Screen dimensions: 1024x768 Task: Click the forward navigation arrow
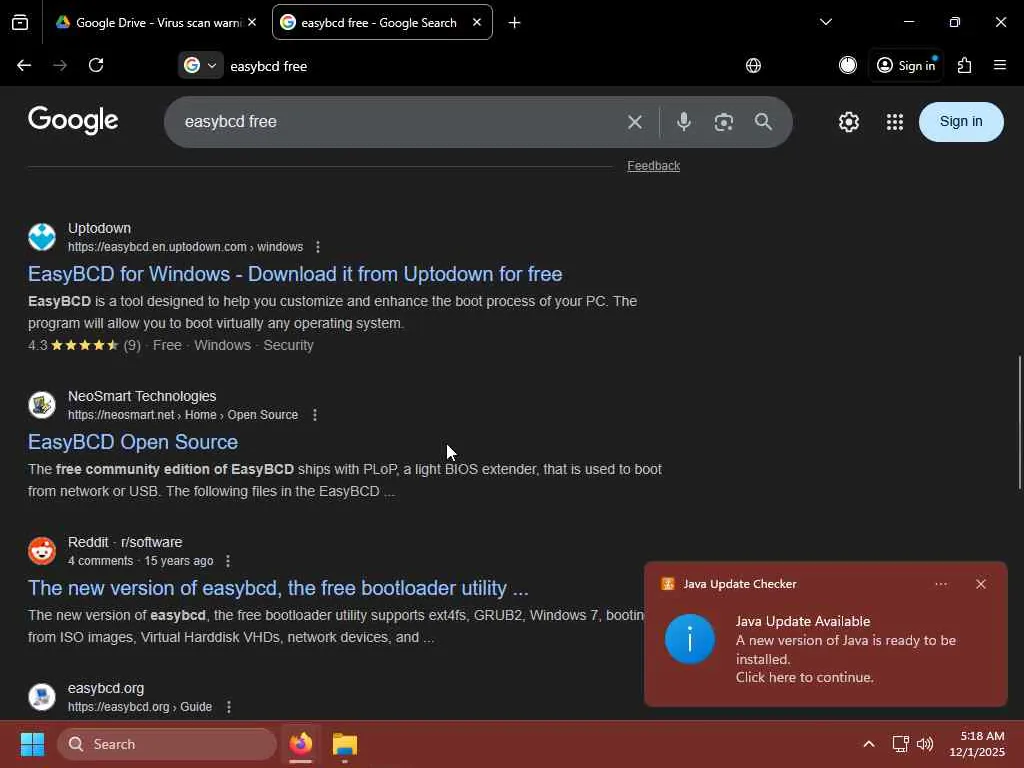tap(60, 65)
